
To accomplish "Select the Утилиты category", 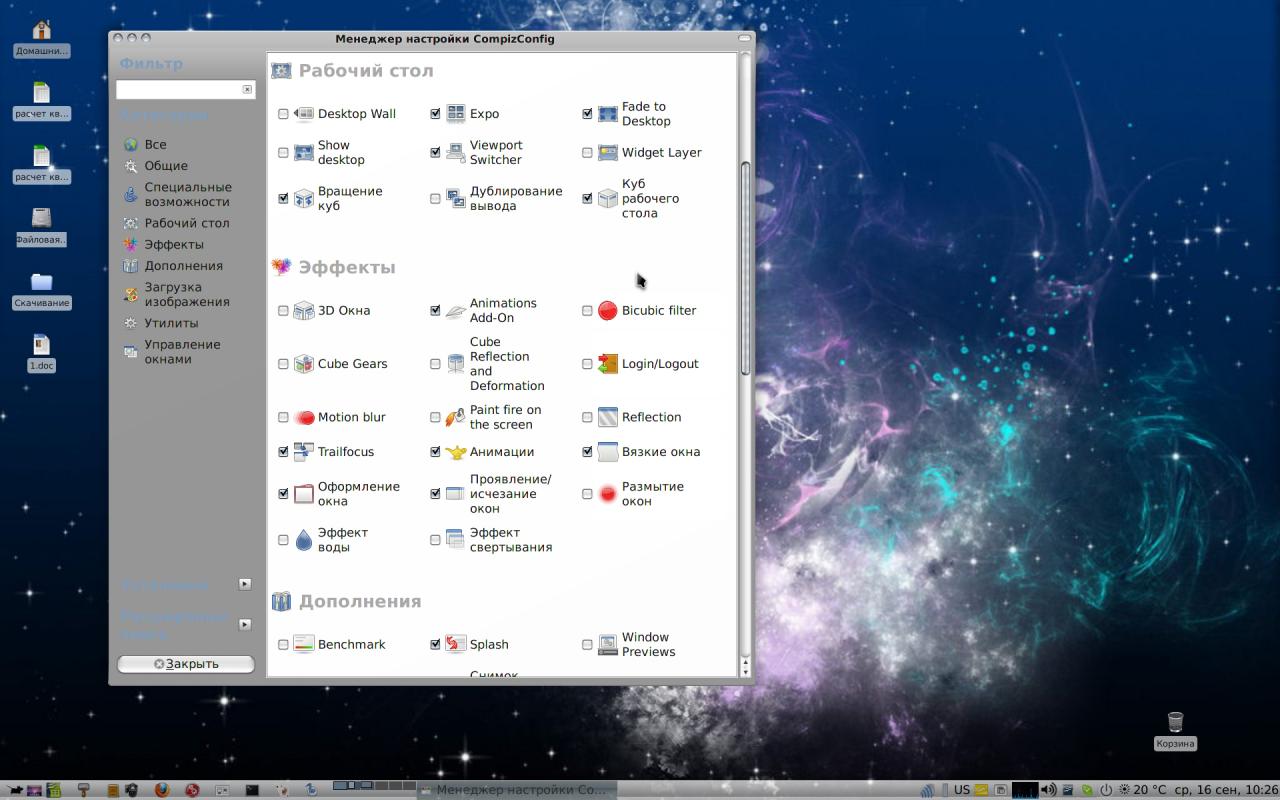I will point(160,324).
